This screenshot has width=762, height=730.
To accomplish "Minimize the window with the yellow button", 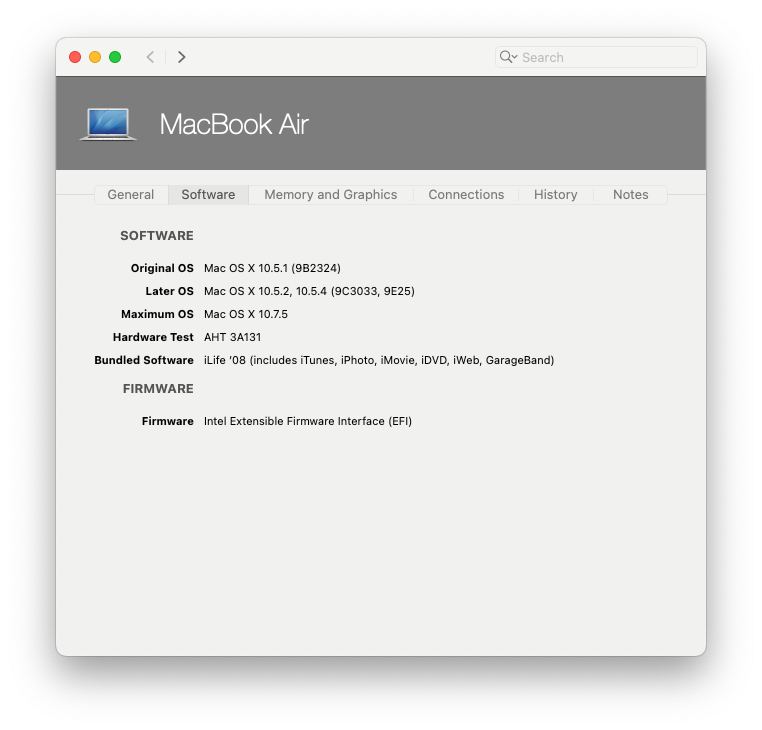I will click(x=95, y=57).
